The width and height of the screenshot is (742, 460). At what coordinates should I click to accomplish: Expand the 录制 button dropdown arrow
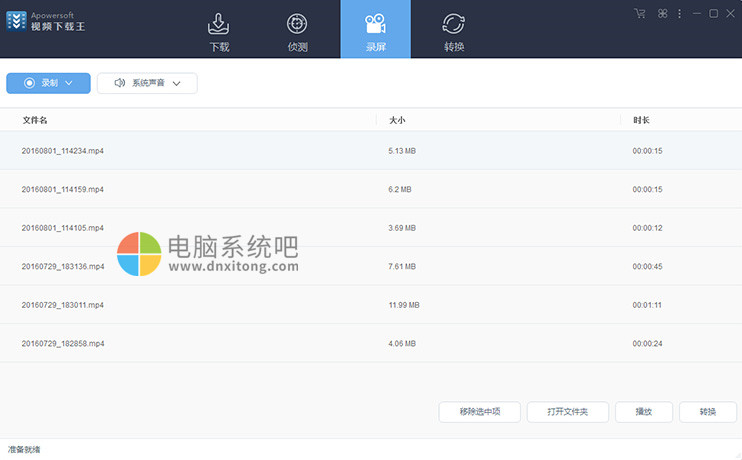[x=69, y=83]
